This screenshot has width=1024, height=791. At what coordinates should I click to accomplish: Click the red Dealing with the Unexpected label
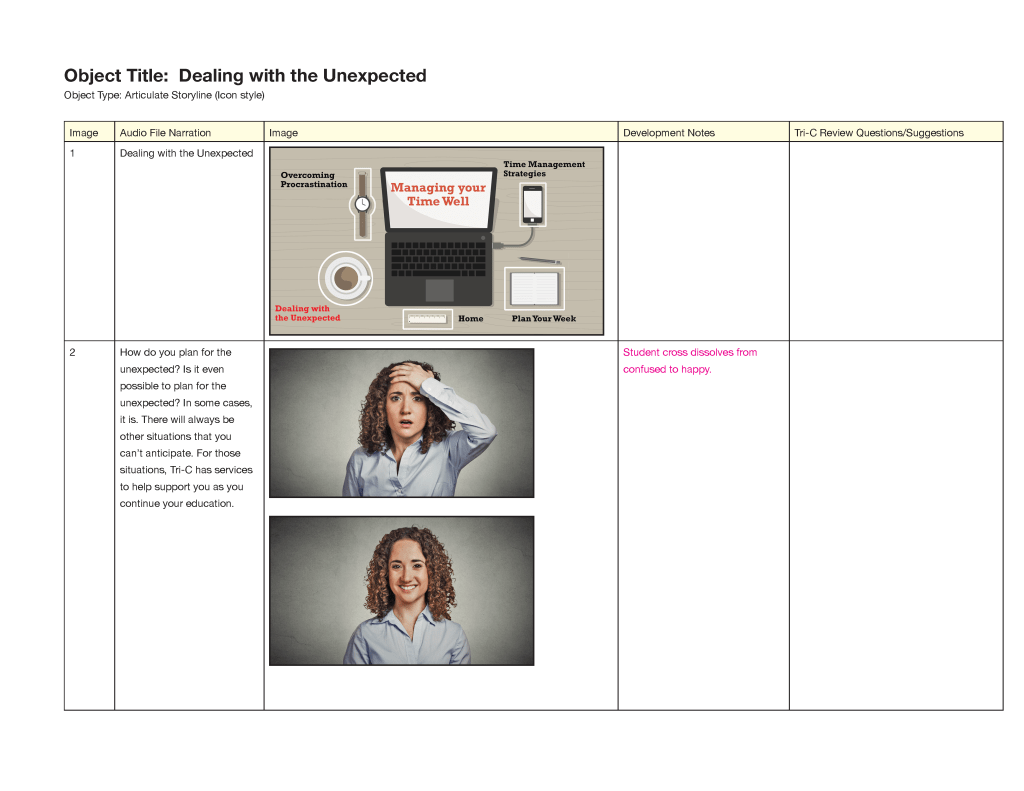(307, 313)
